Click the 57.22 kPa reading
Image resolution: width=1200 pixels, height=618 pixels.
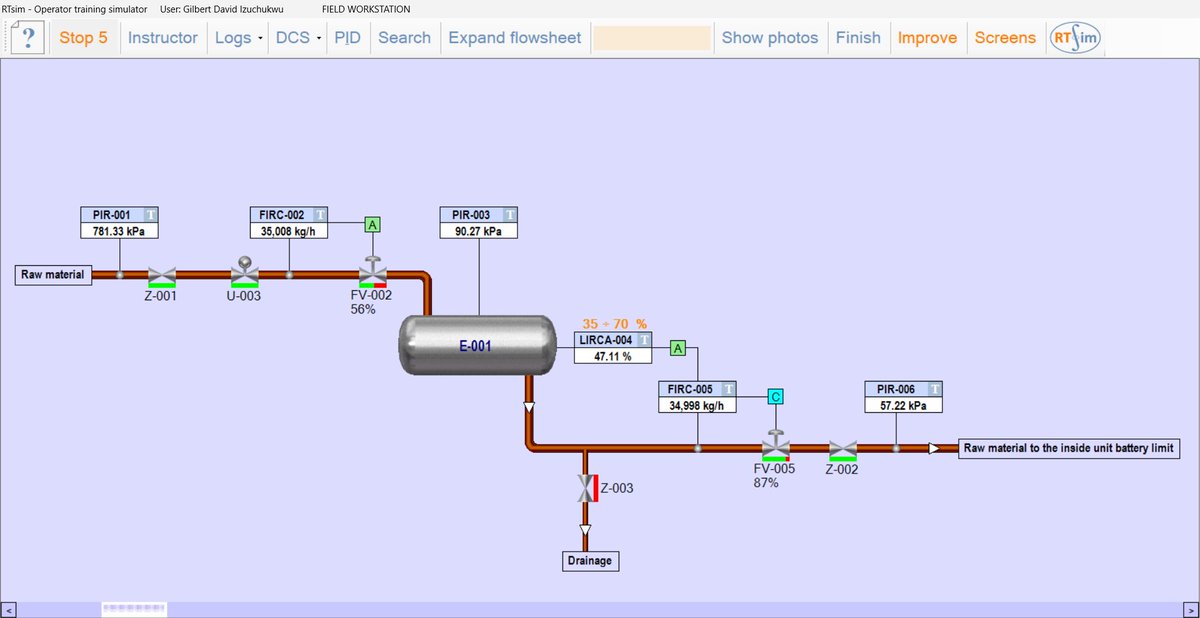tap(904, 405)
